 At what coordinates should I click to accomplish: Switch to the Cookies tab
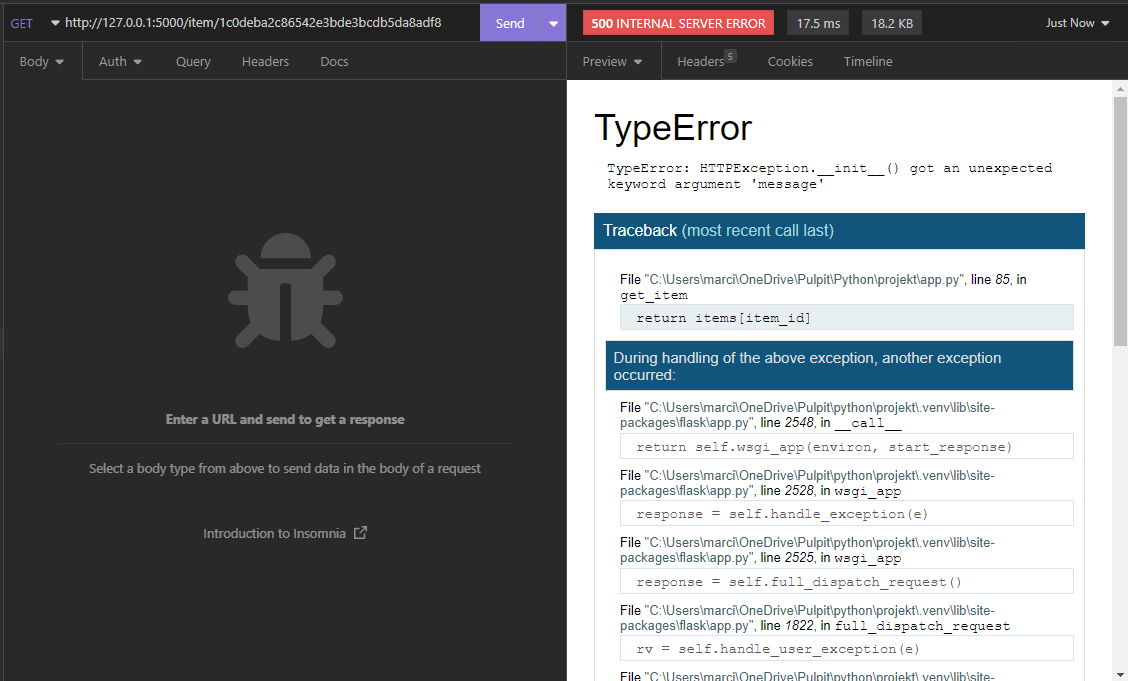(790, 61)
